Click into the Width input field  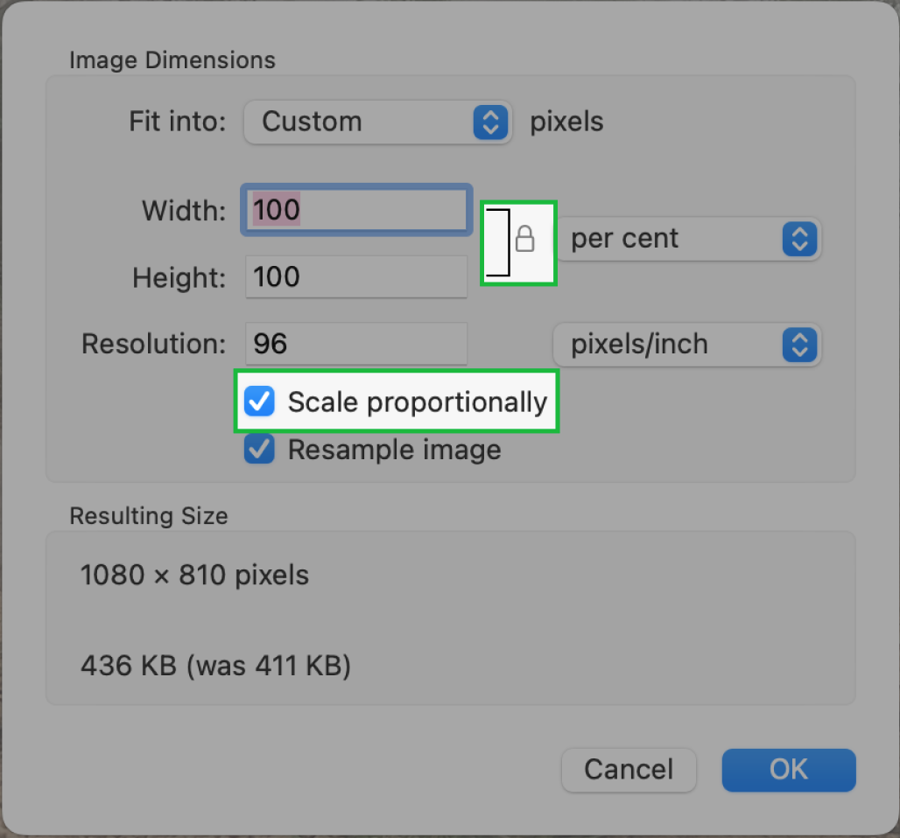click(x=356, y=210)
